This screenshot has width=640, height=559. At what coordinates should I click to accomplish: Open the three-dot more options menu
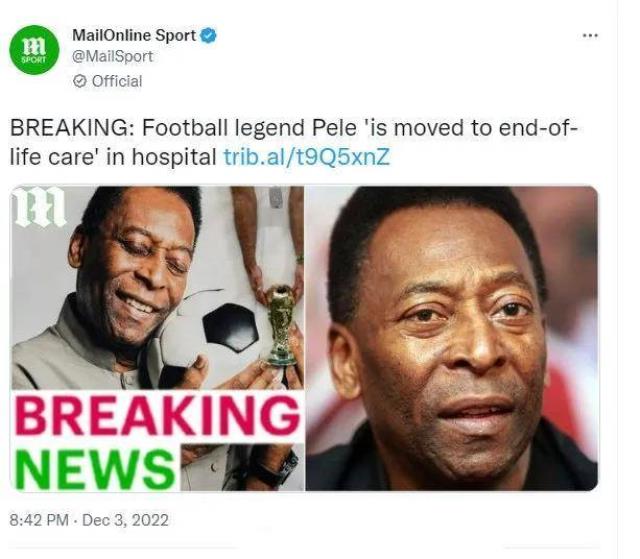click(590, 36)
